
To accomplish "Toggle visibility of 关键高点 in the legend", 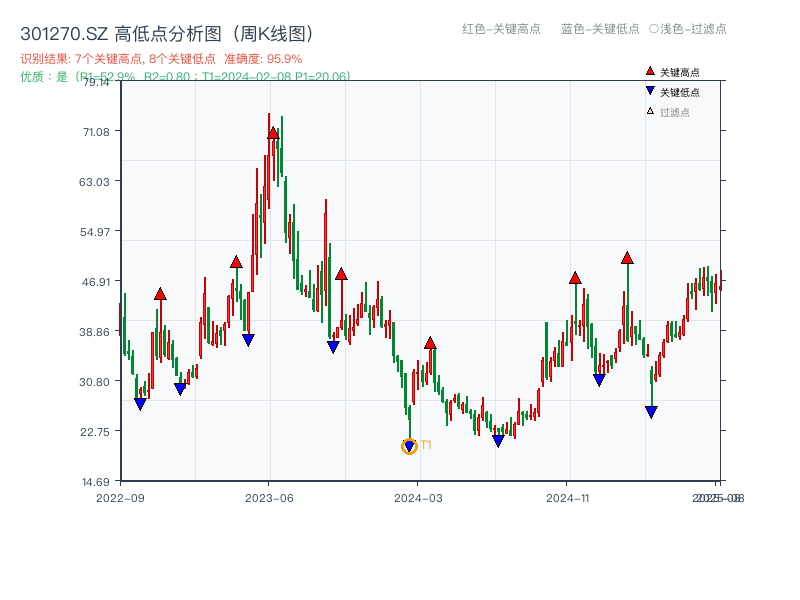I will 678,71.
